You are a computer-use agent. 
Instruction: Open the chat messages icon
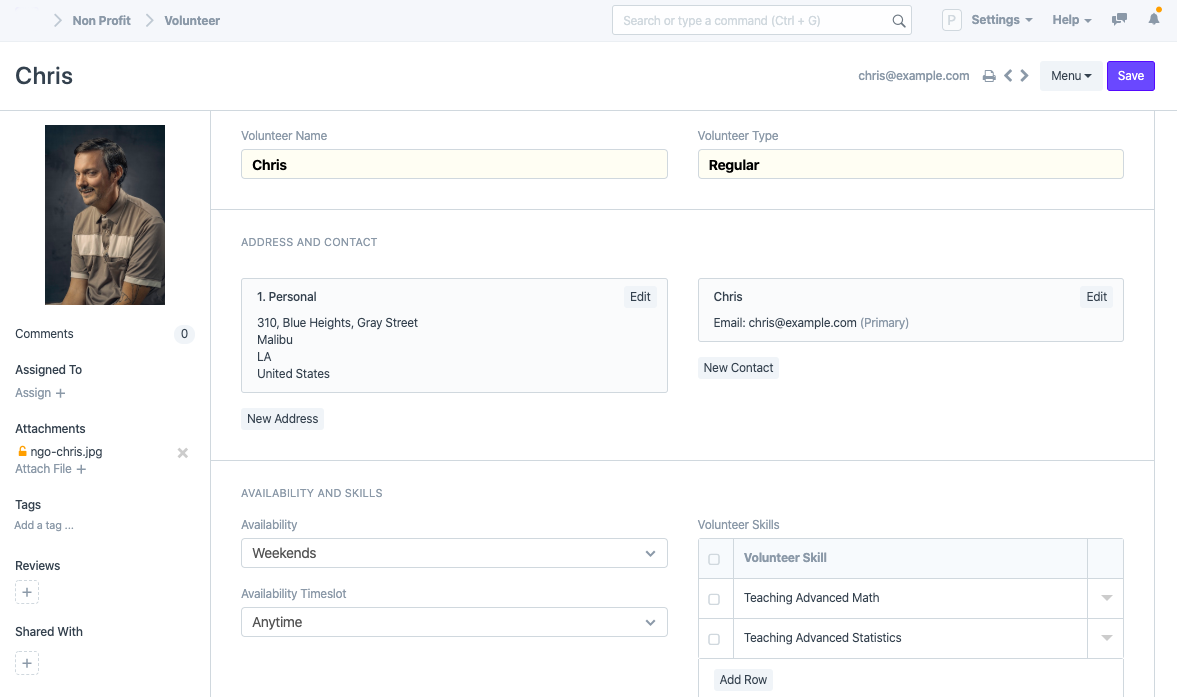pyautogui.click(x=1120, y=20)
